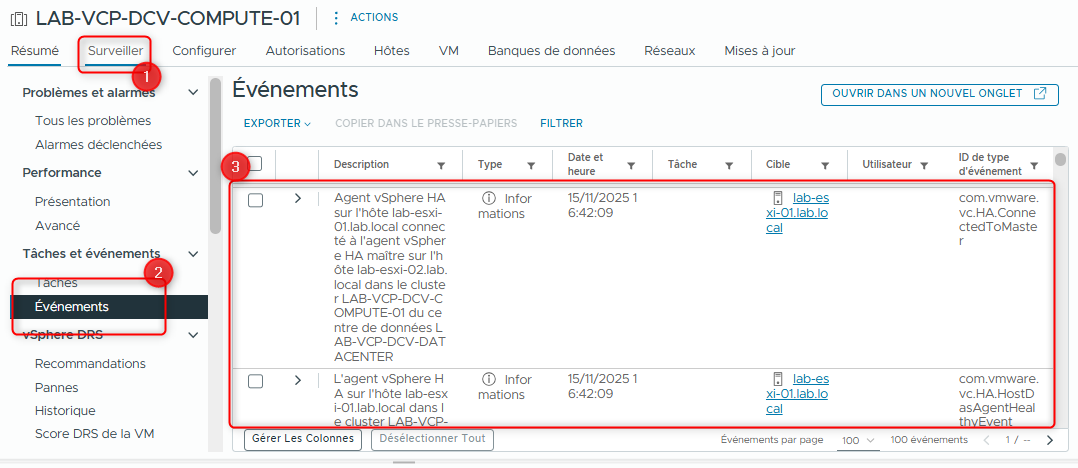
Task: Open the Exporter dropdown
Action: 277,124
